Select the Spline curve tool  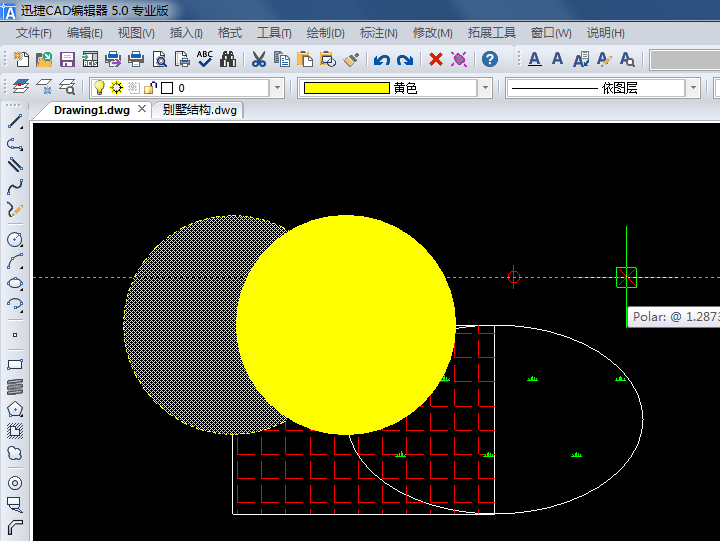coord(15,186)
